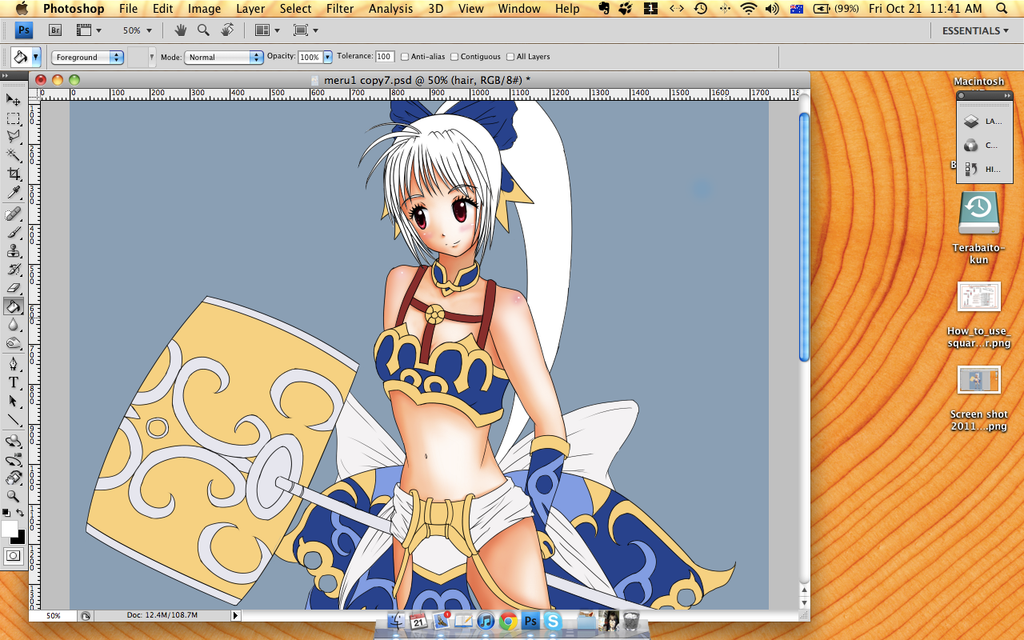Select the Path Selection tool
Screen dimensions: 1024x640
(x=13, y=401)
